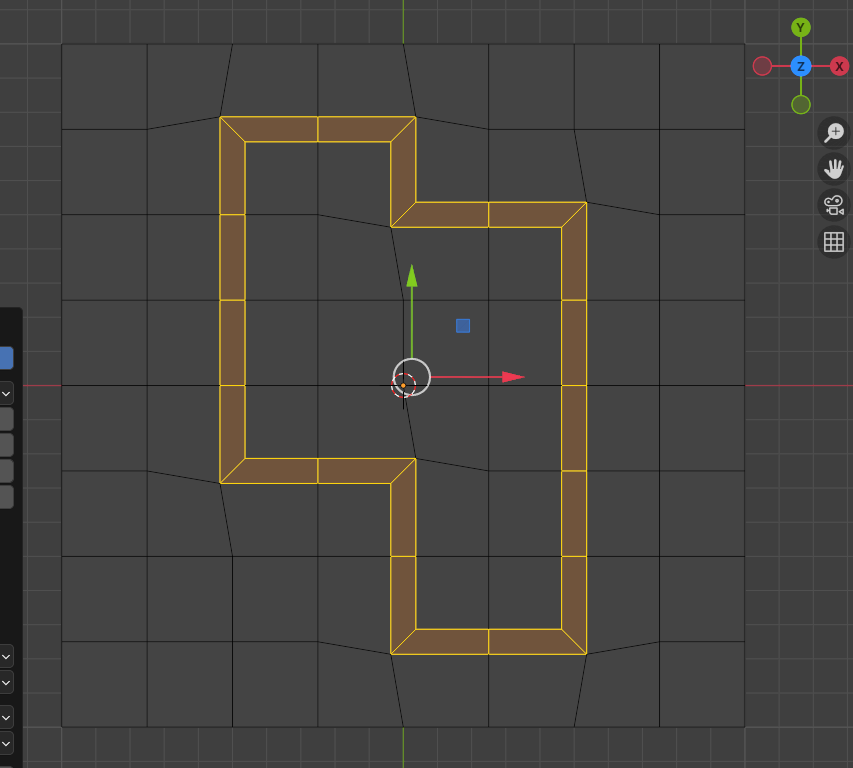This screenshot has width=853, height=768.
Task: Click the red X axis gizmo ball
Action: coord(839,66)
